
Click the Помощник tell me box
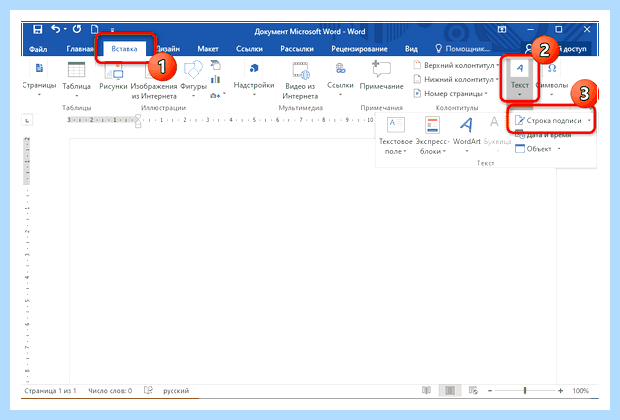point(463,49)
